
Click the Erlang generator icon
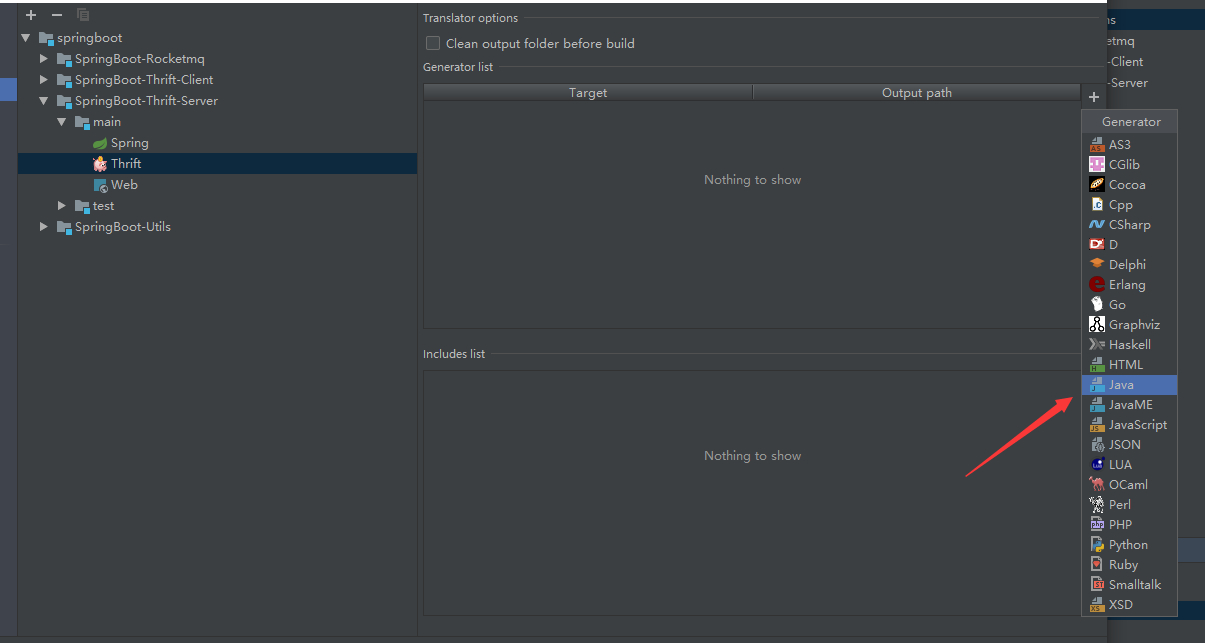[1097, 284]
